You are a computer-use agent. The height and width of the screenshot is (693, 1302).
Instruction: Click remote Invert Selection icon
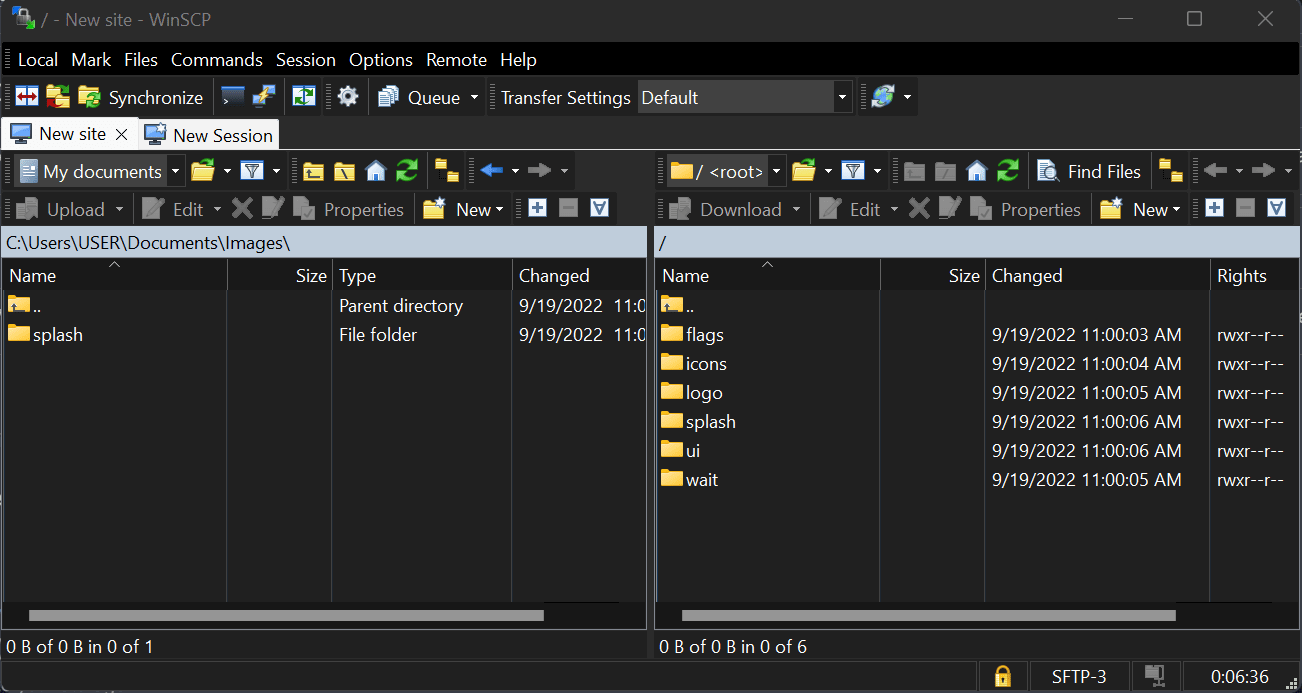pyautogui.click(x=1276, y=209)
